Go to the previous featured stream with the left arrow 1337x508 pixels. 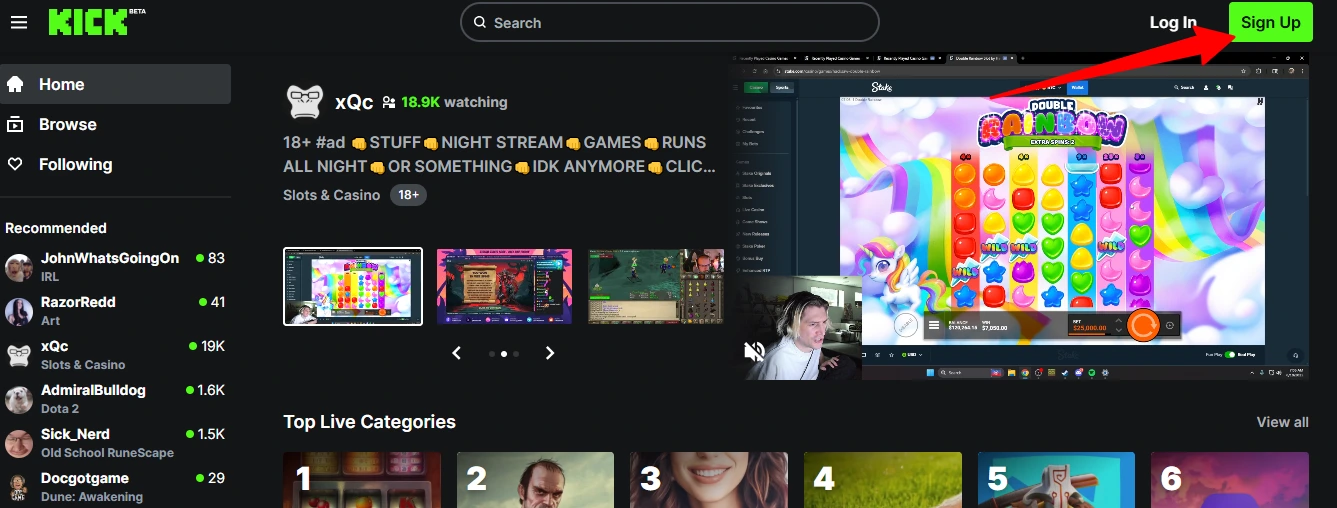(457, 353)
